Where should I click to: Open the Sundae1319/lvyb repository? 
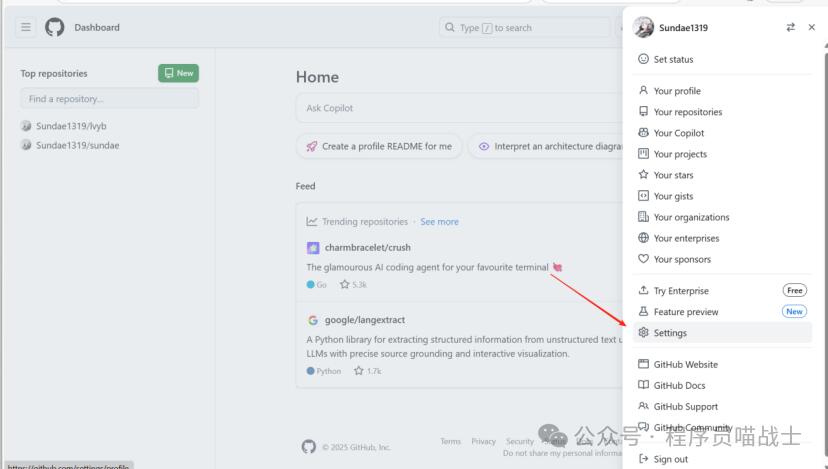70,126
